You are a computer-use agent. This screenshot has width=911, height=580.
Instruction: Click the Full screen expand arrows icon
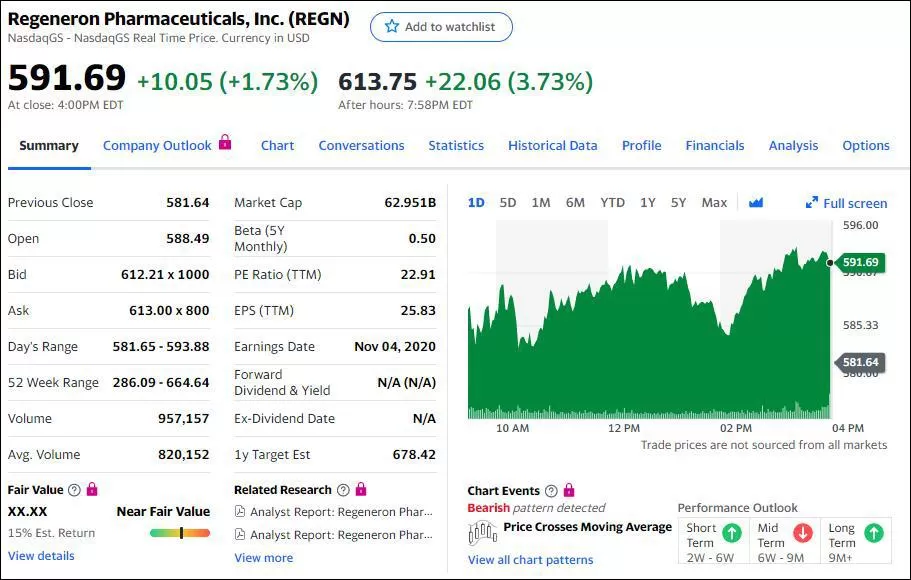pyautogui.click(x=812, y=202)
